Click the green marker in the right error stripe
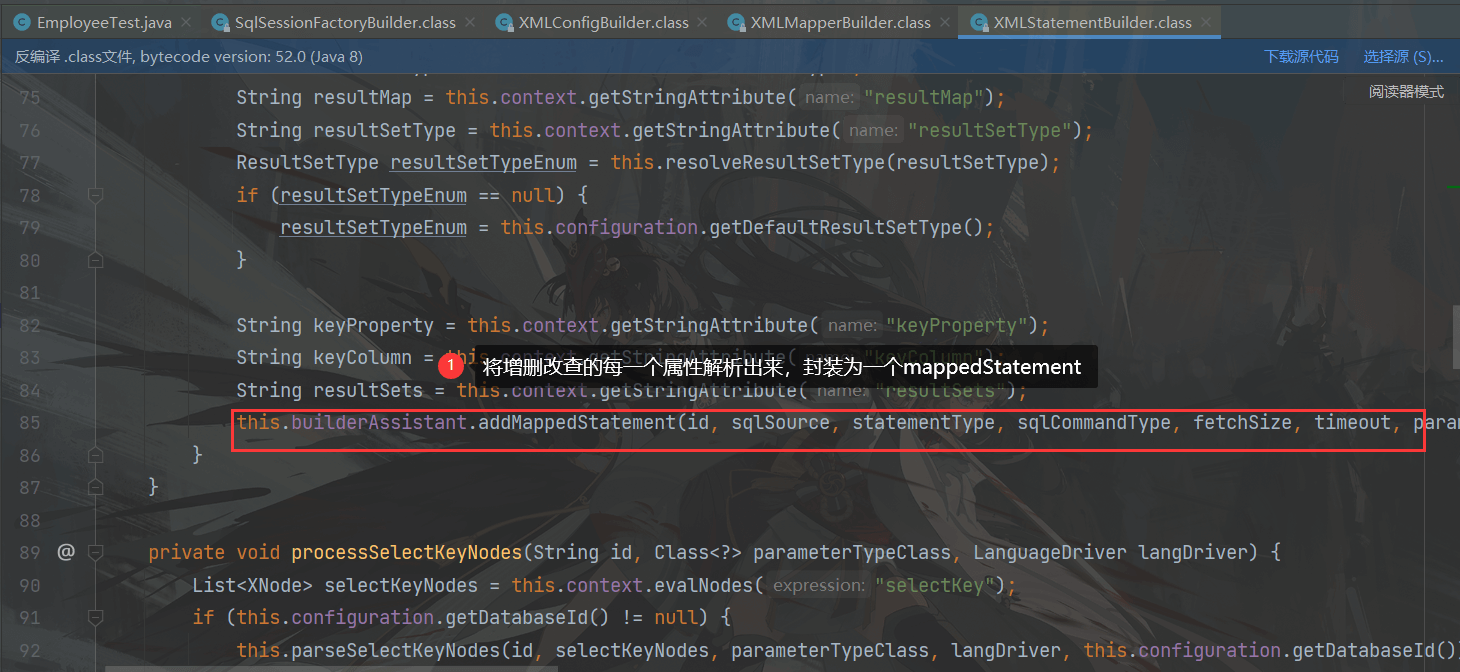 pyautogui.click(x=1453, y=187)
